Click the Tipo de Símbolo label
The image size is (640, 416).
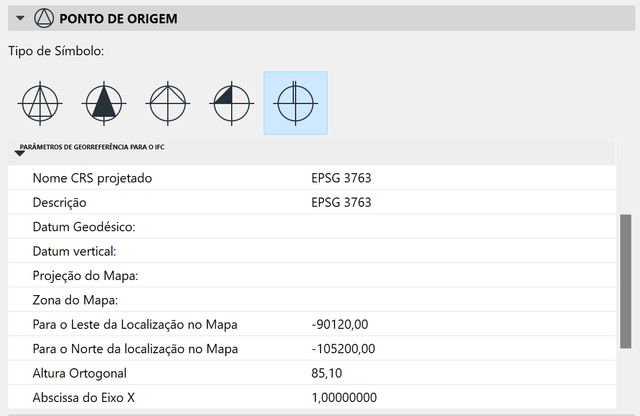coord(56,51)
